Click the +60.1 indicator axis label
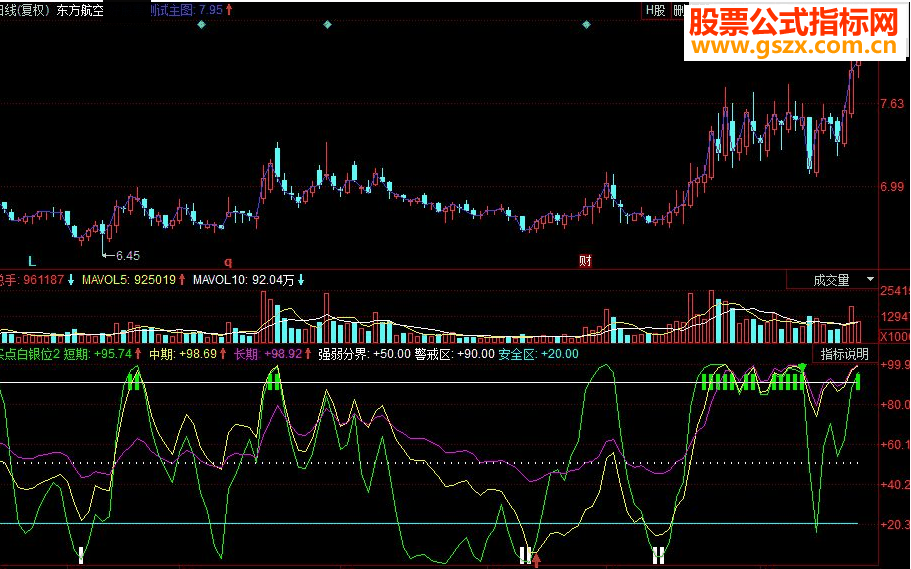Image resolution: width=911 pixels, height=569 pixels. (895, 445)
